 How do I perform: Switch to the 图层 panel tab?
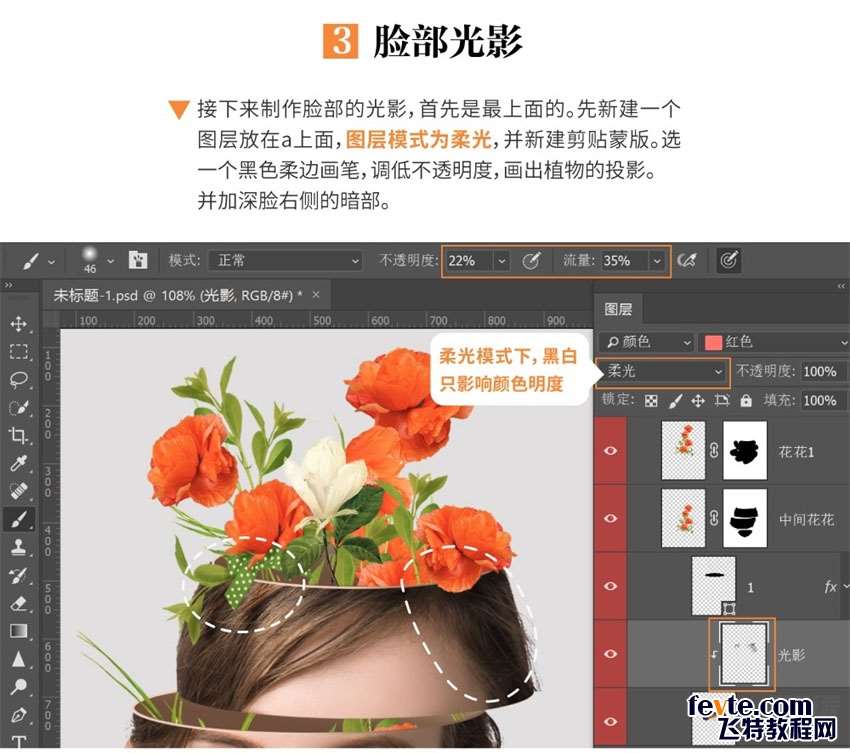tap(618, 310)
